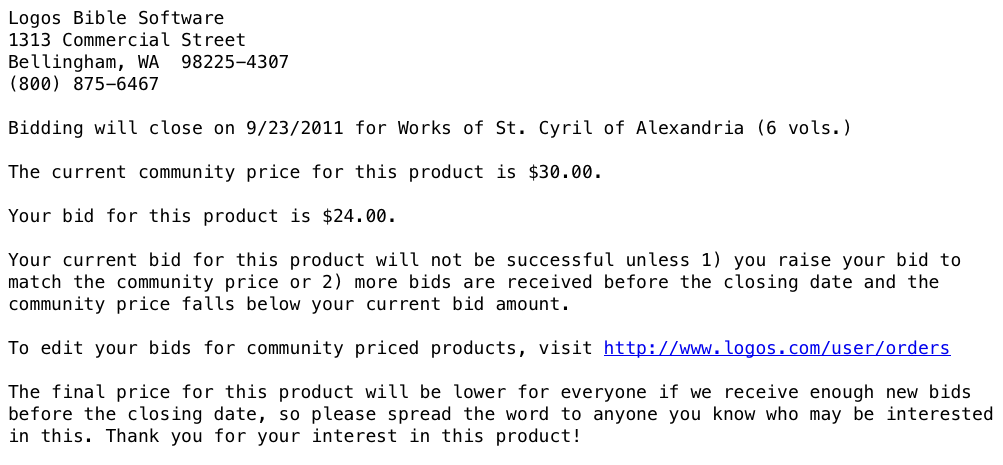Click "will not be successful" in the warning
Image resolution: width=1003 pixels, height=465 pixels.
pyautogui.click(x=495, y=260)
